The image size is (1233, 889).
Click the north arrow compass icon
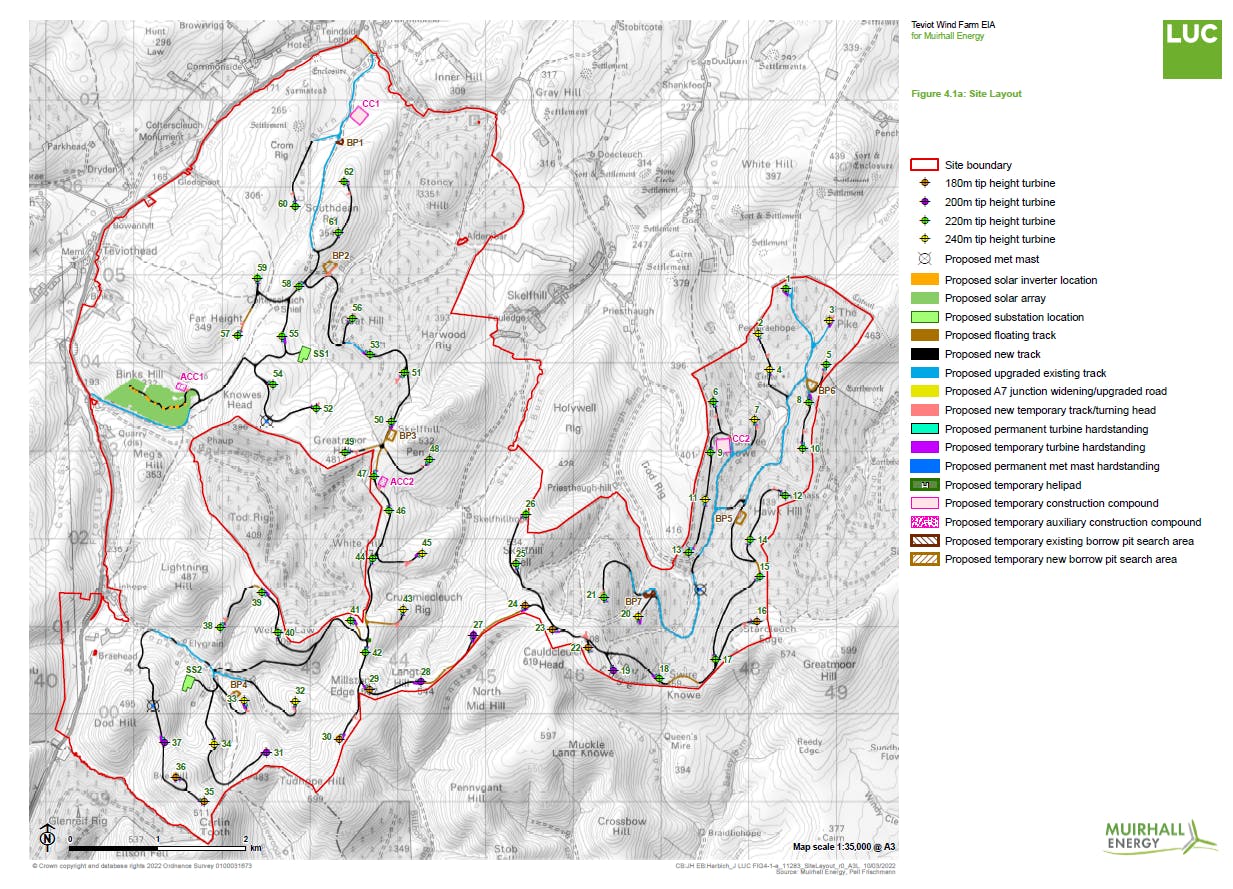(47, 832)
